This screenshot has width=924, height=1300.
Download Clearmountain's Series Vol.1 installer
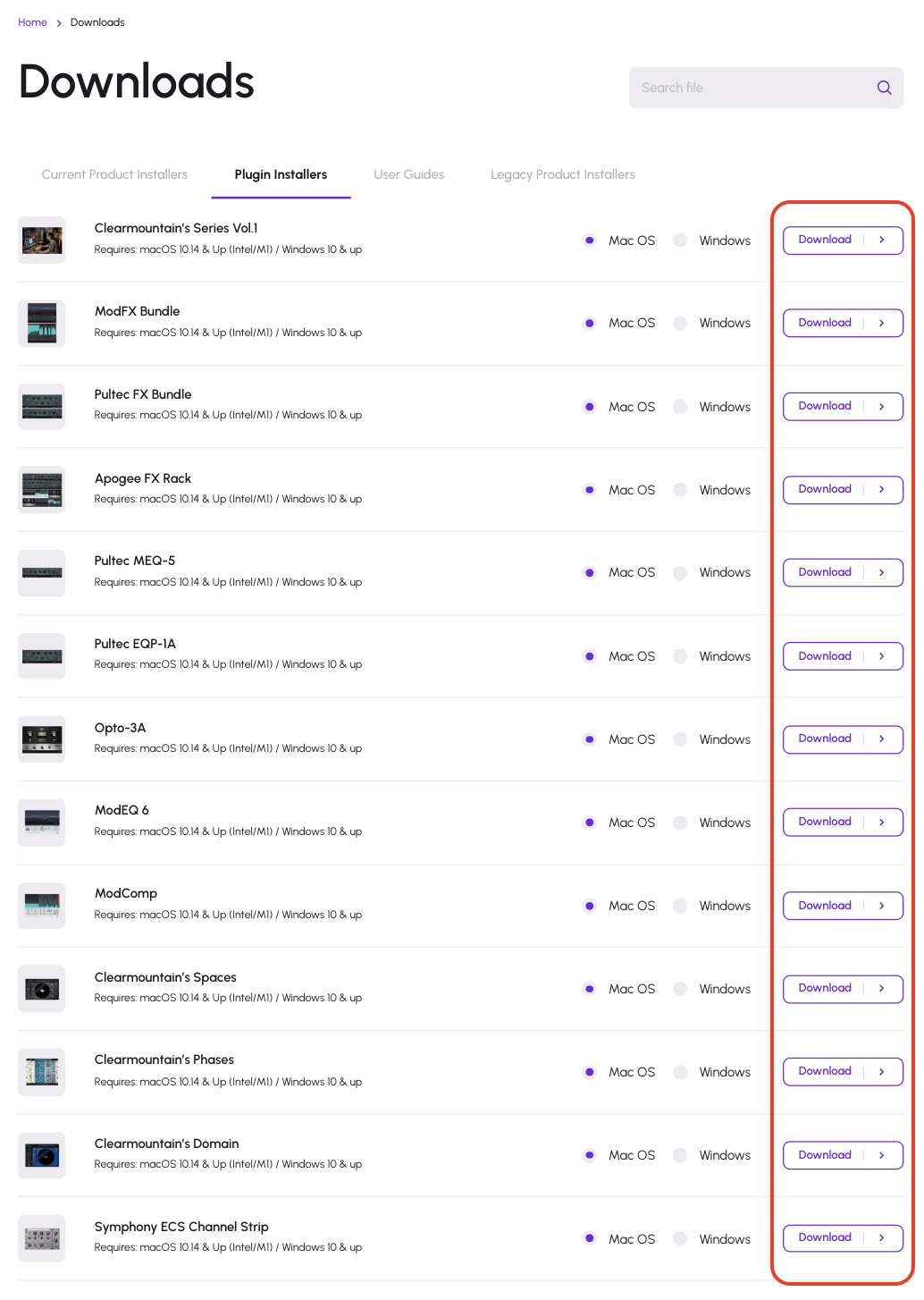tap(824, 241)
